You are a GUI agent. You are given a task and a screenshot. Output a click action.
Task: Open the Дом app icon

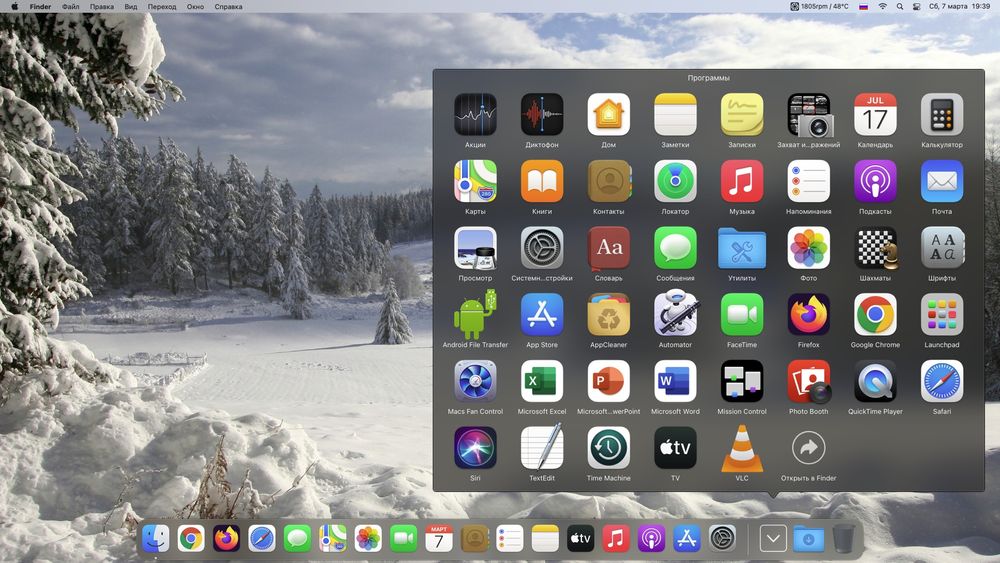(x=608, y=115)
